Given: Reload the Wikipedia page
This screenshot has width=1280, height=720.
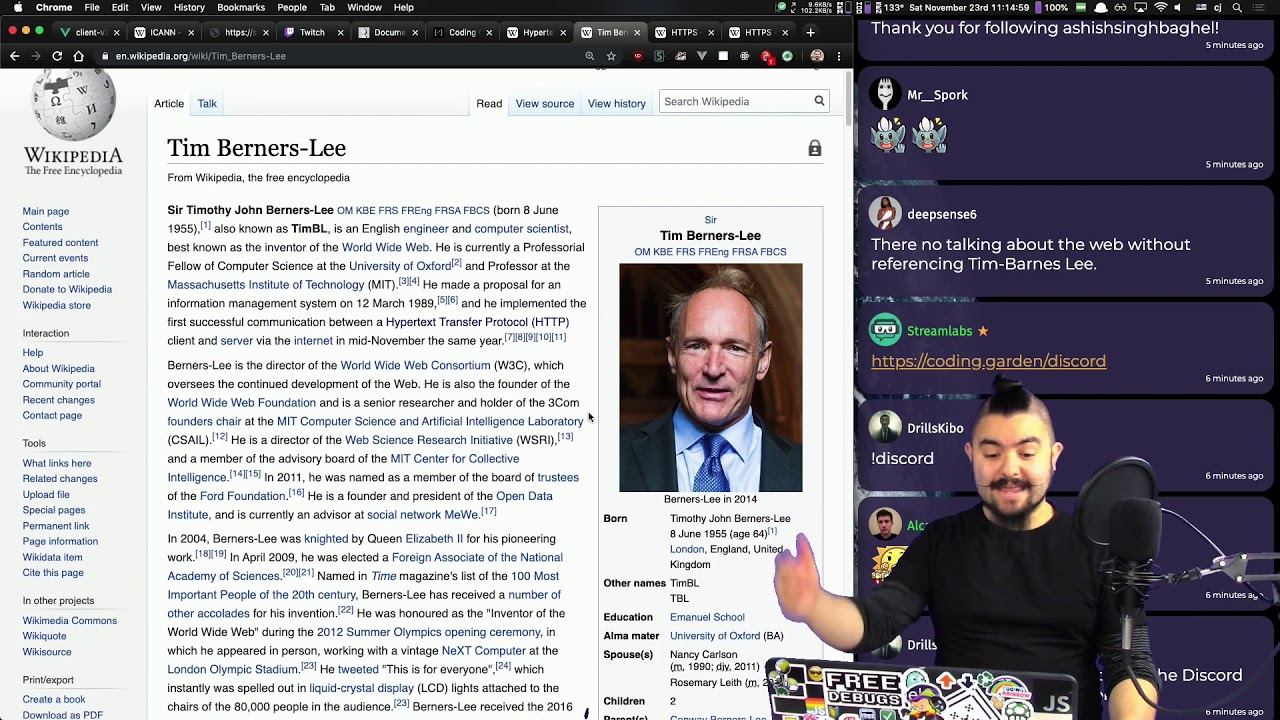Looking at the screenshot, I should click(57, 56).
